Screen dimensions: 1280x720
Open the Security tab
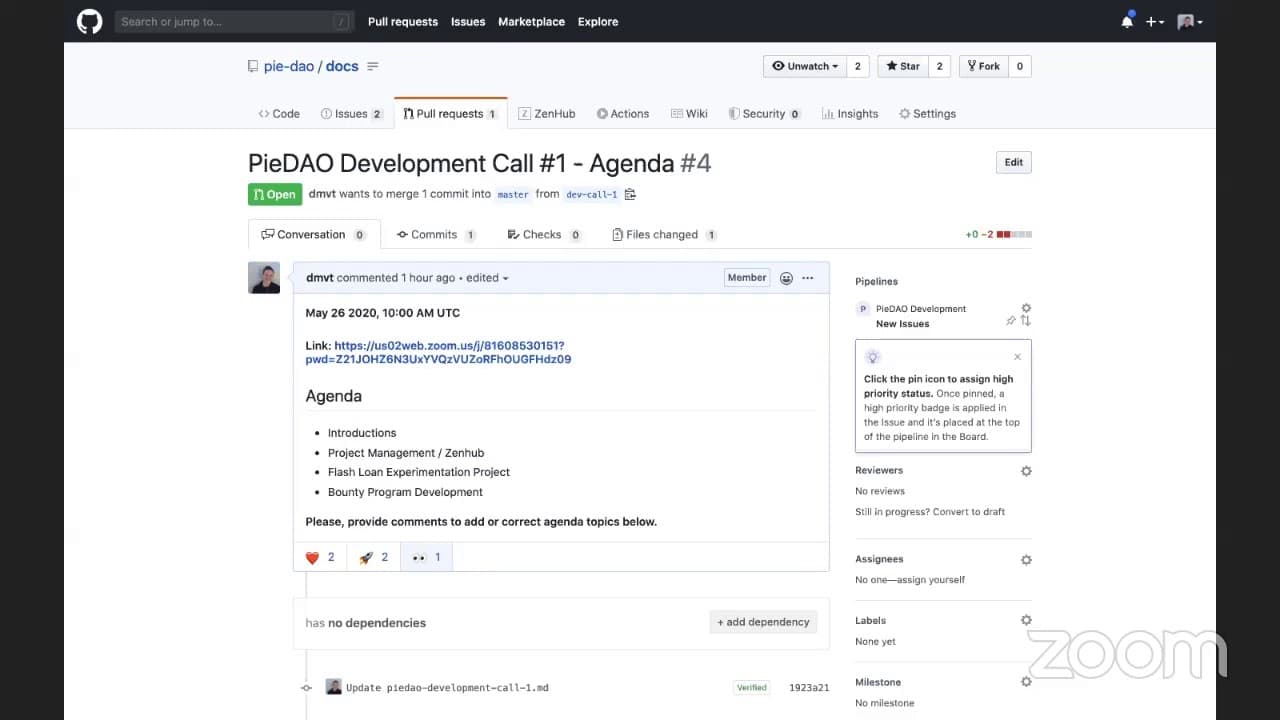tap(764, 114)
